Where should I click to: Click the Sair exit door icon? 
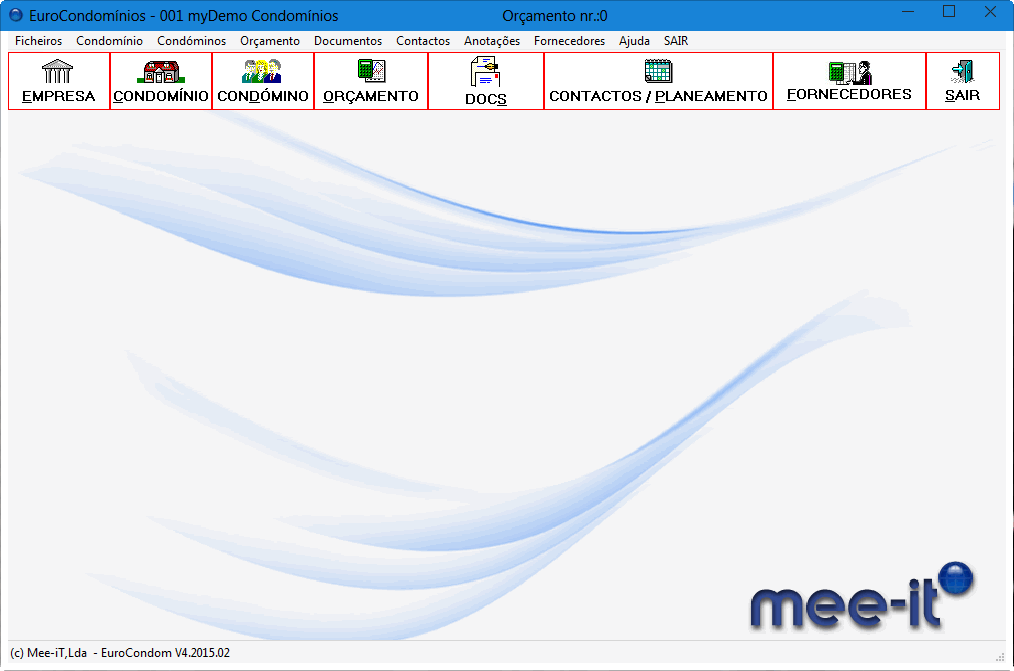tap(962, 72)
